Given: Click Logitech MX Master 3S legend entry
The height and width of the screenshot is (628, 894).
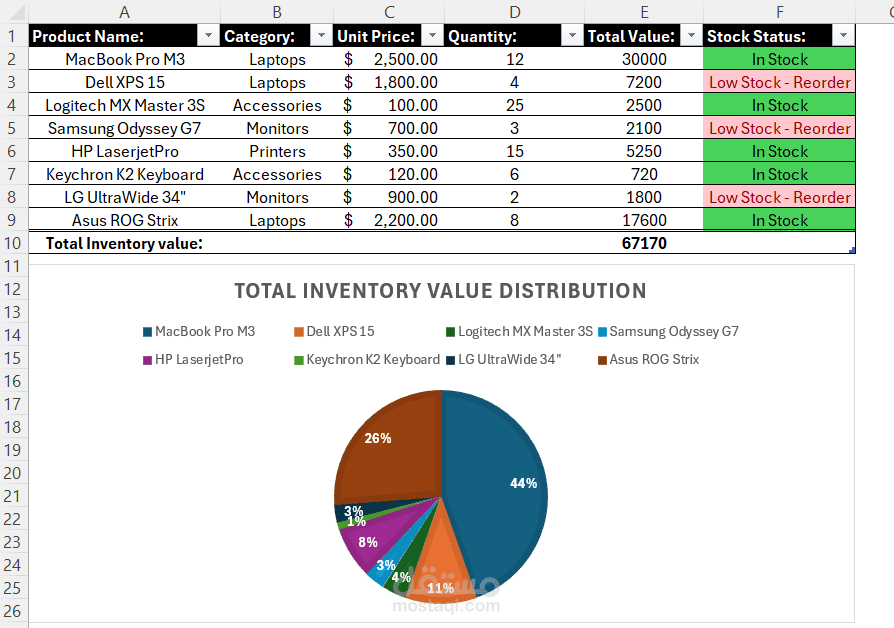Looking at the screenshot, I should point(519,331).
